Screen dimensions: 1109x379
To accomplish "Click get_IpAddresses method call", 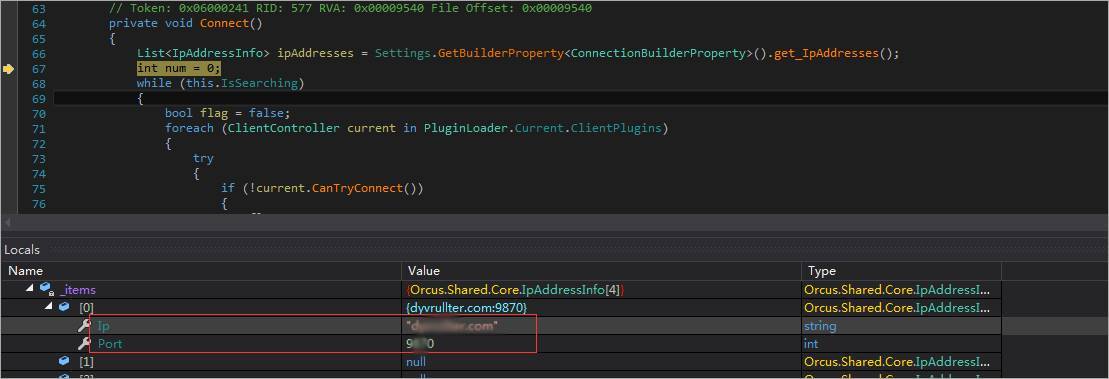I will pos(826,54).
